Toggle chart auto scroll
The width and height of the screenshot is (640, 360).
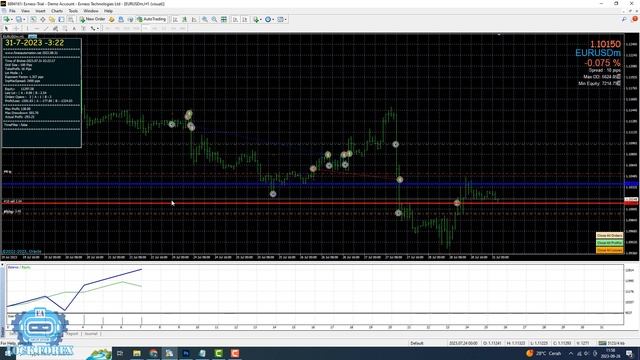click(x=236, y=19)
